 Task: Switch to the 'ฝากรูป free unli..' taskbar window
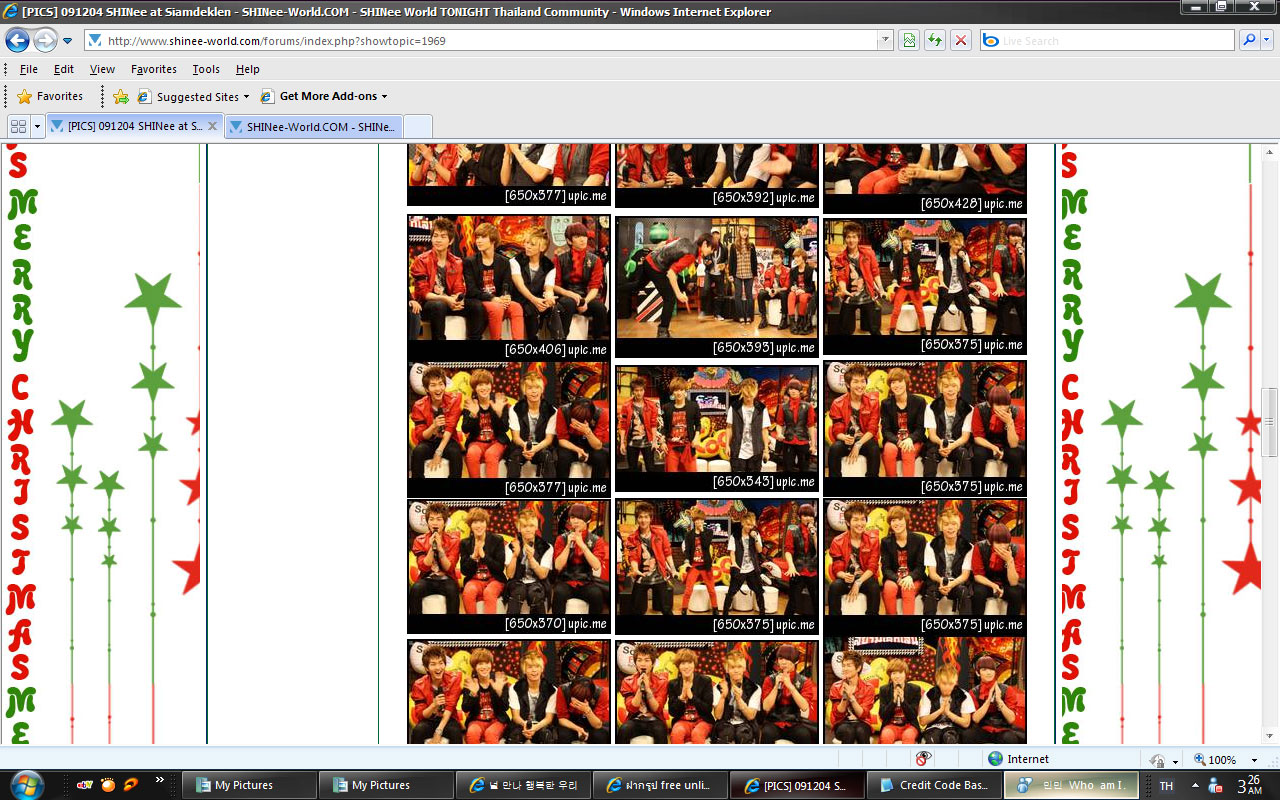tap(660, 785)
